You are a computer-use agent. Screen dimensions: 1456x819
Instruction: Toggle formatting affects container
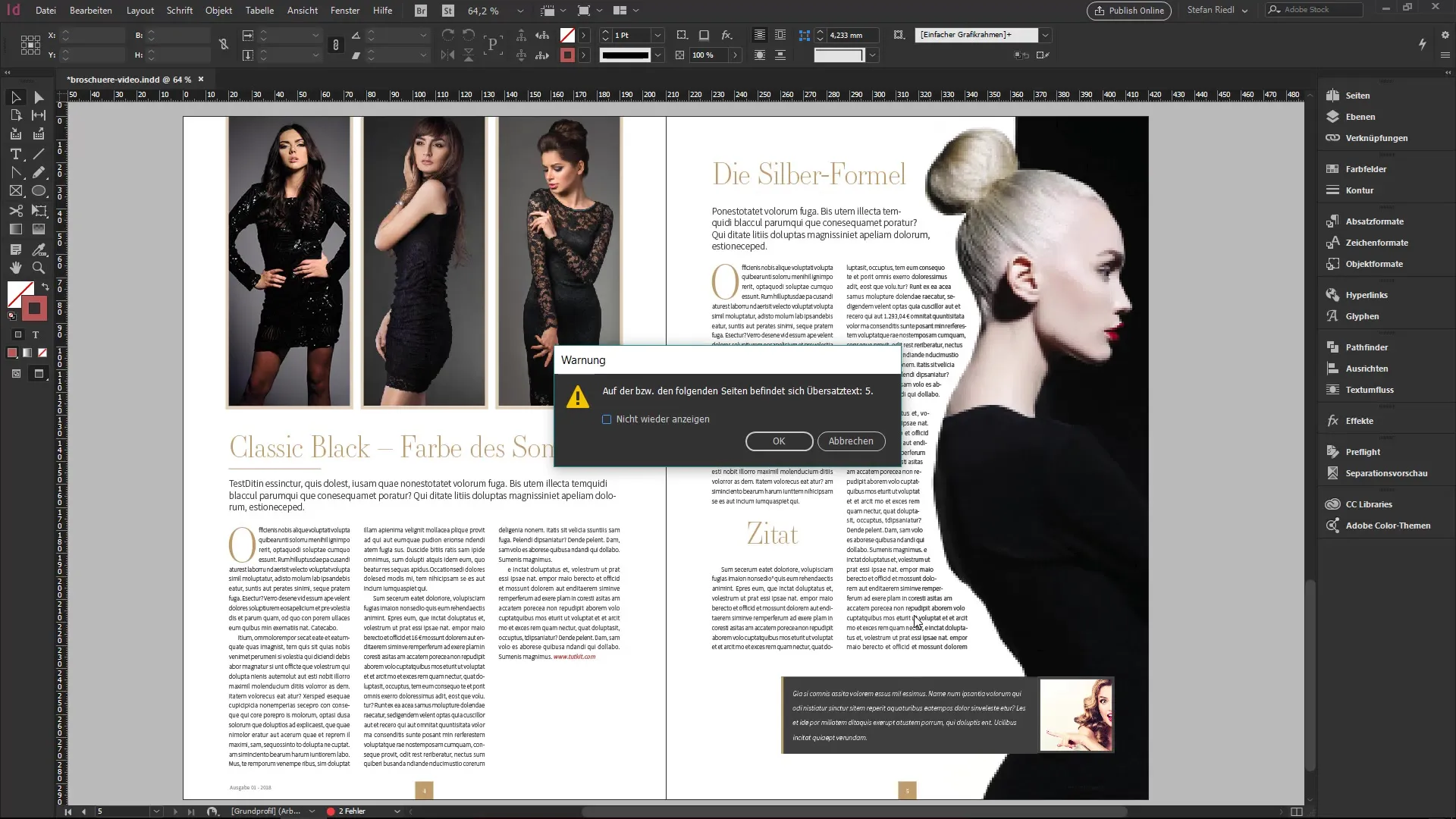click(x=18, y=334)
